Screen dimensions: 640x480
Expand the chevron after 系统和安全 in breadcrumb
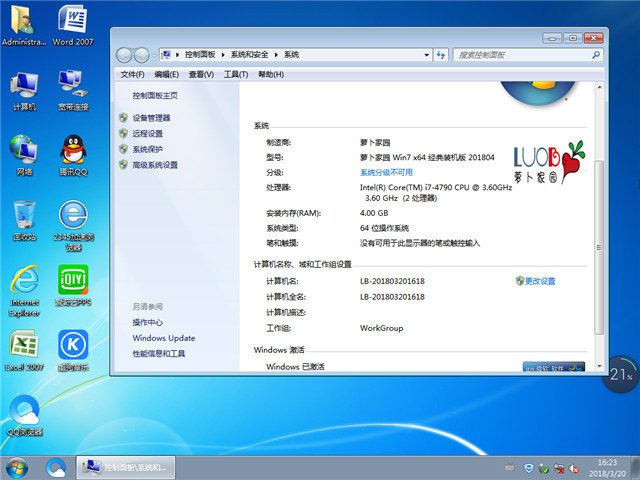tap(276, 55)
